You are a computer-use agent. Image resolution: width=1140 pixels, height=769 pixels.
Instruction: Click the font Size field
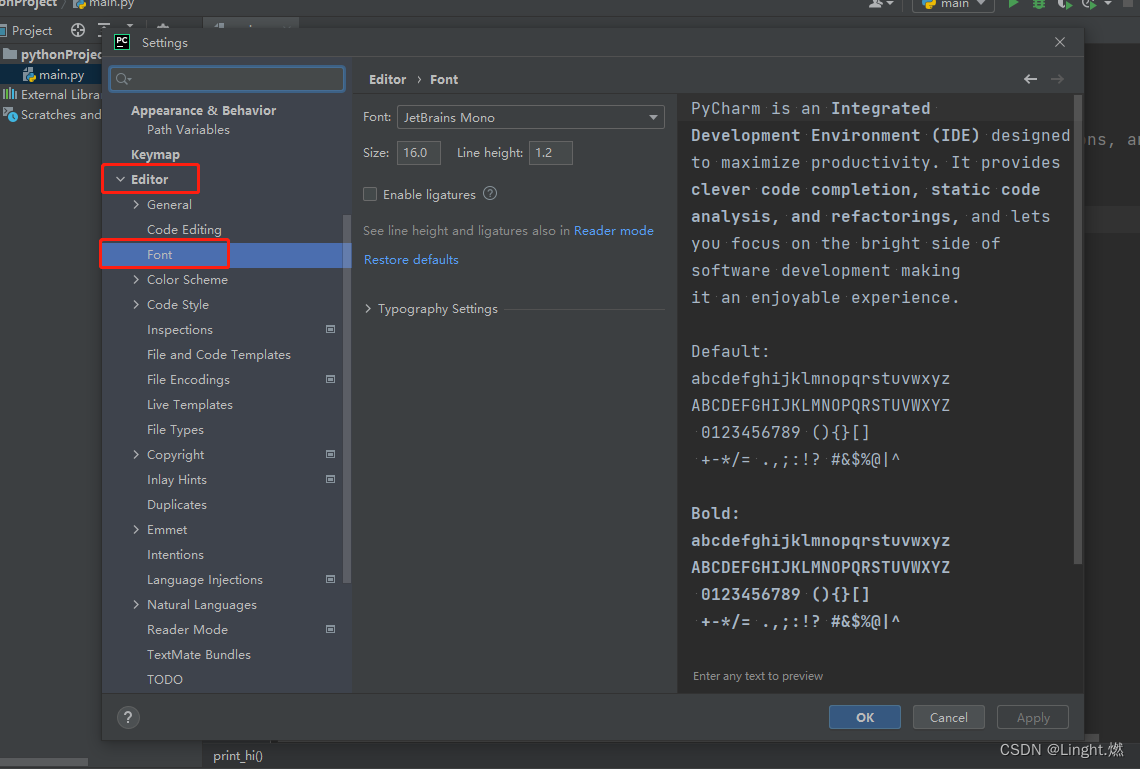419,153
